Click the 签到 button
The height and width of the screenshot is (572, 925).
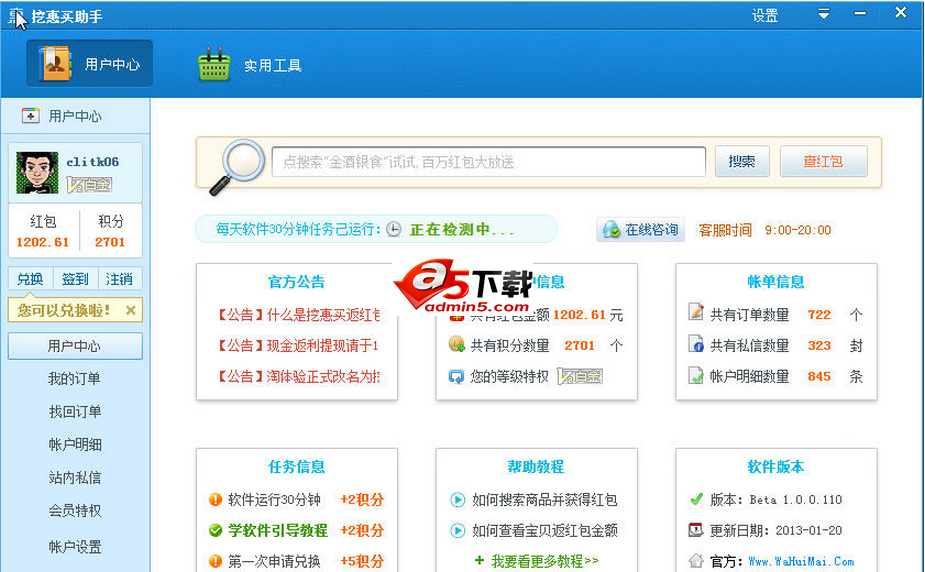pos(75,279)
